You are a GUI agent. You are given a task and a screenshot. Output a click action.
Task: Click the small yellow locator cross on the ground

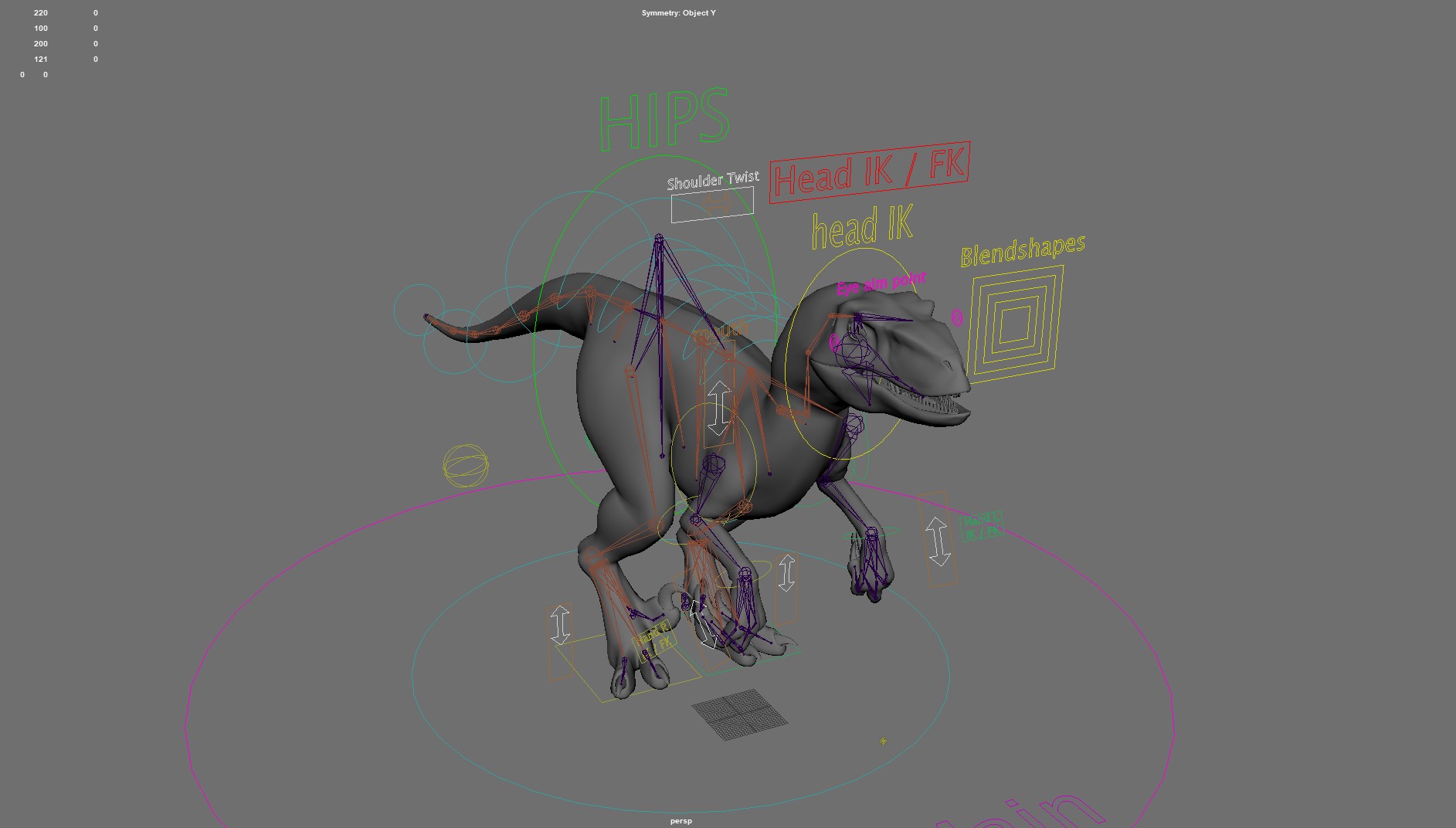point(883,741)
